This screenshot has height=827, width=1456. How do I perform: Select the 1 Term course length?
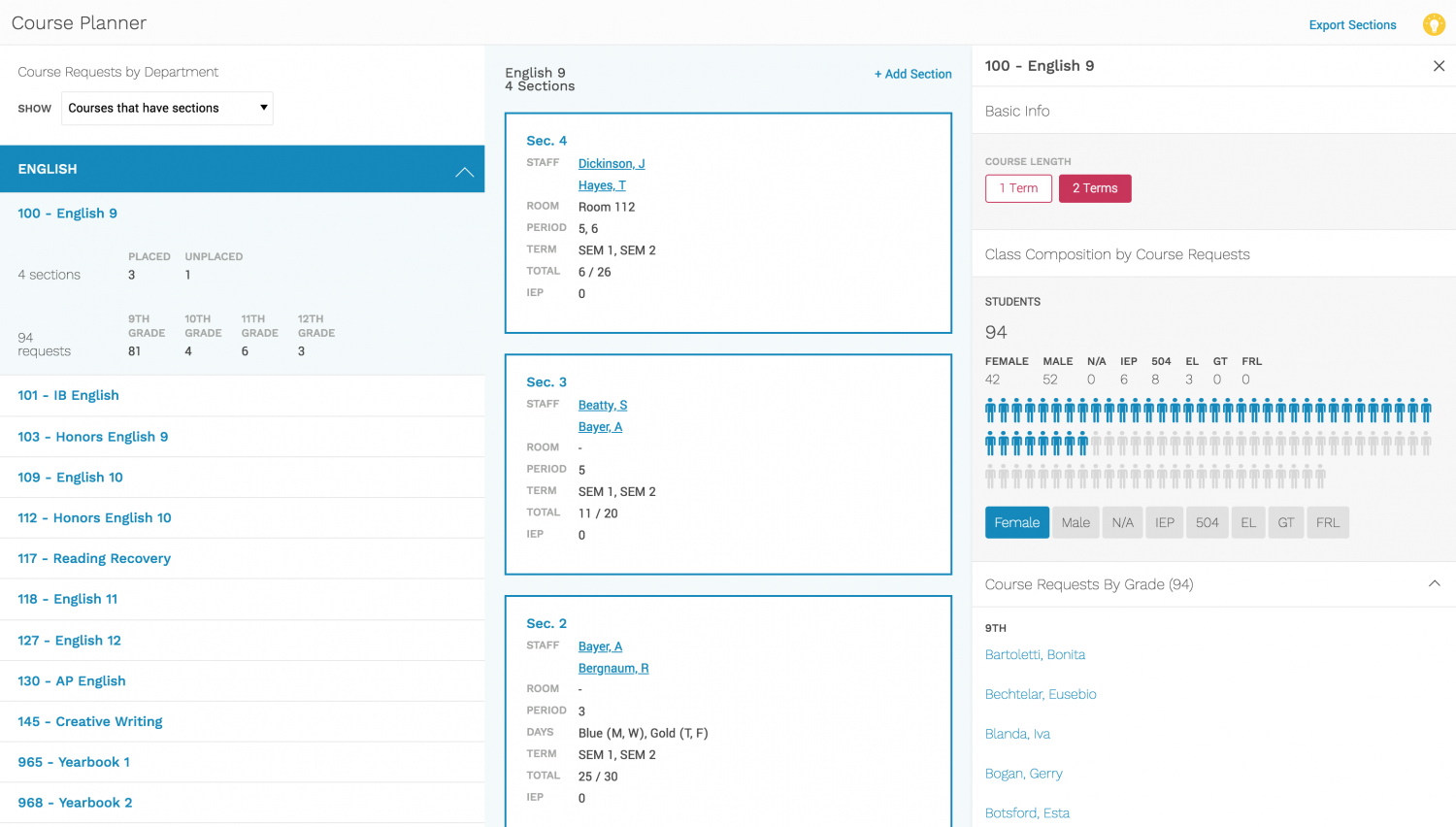(x=1018, y=188)
